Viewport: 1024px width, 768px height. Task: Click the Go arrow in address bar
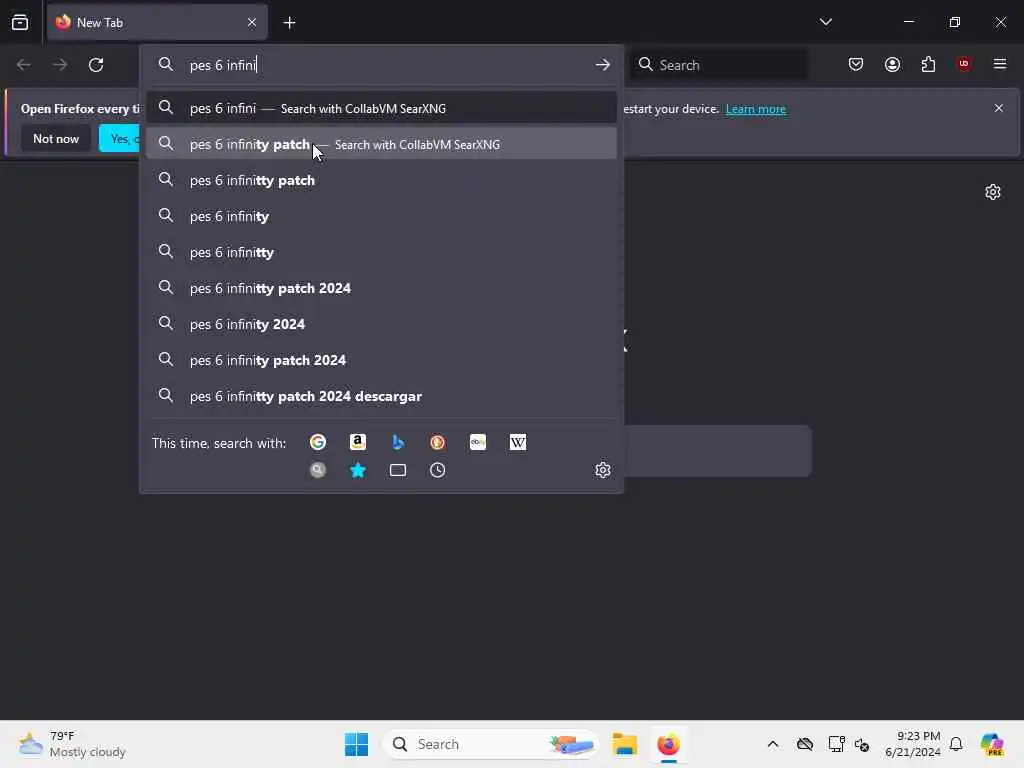[603, 65]
